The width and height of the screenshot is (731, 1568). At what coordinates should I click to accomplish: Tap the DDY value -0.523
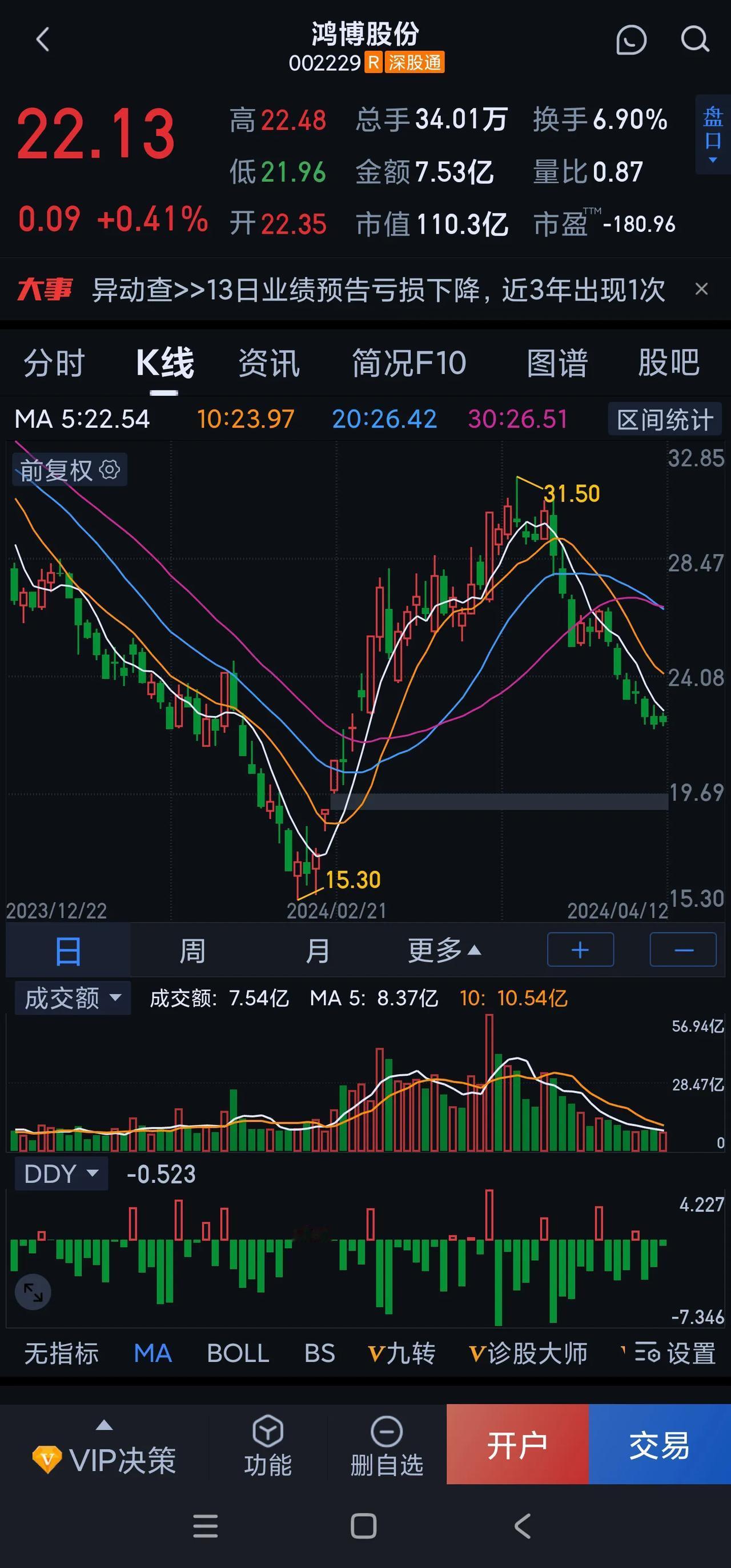coord(161,1173)
